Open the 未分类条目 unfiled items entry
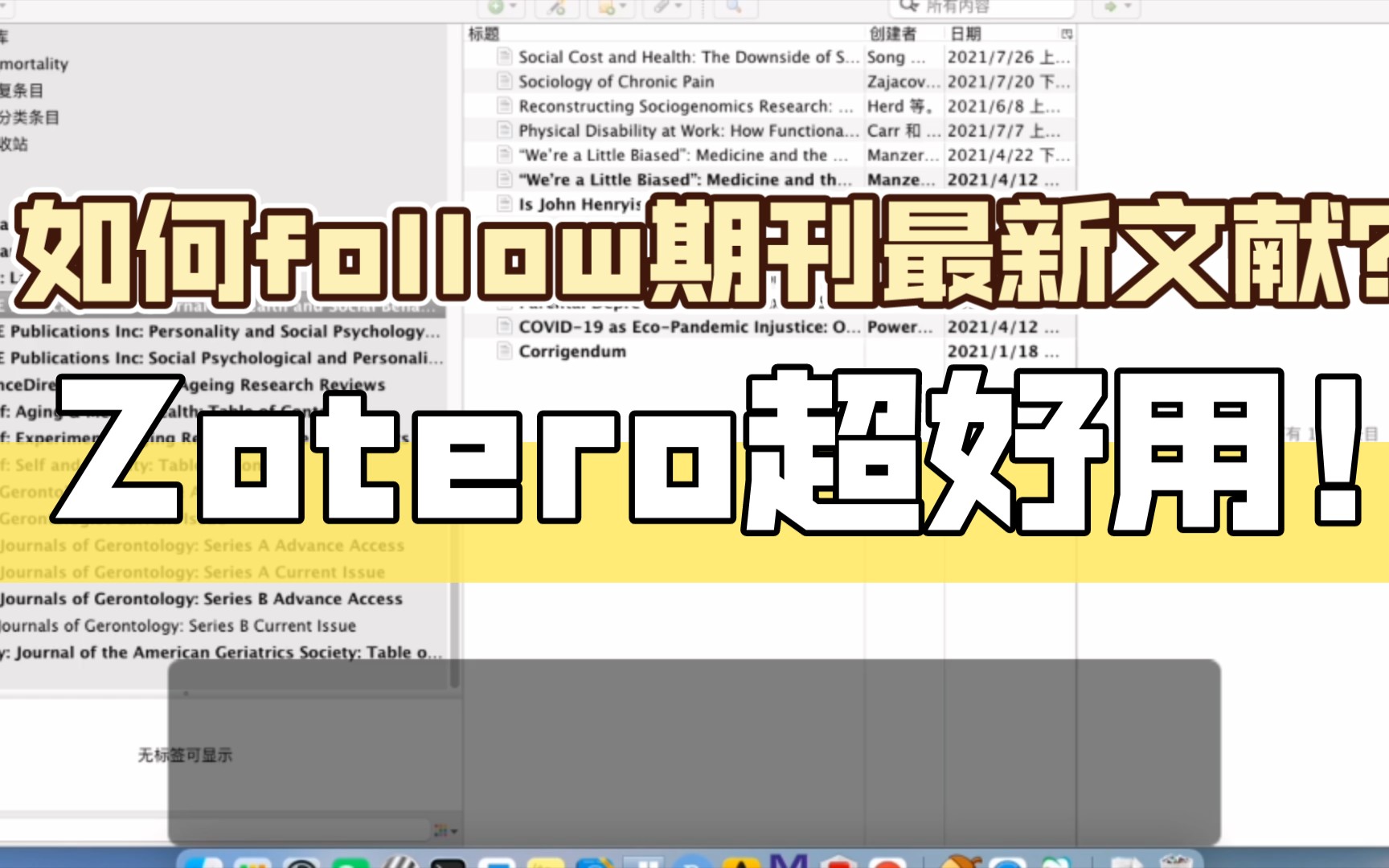 [30, 117]
